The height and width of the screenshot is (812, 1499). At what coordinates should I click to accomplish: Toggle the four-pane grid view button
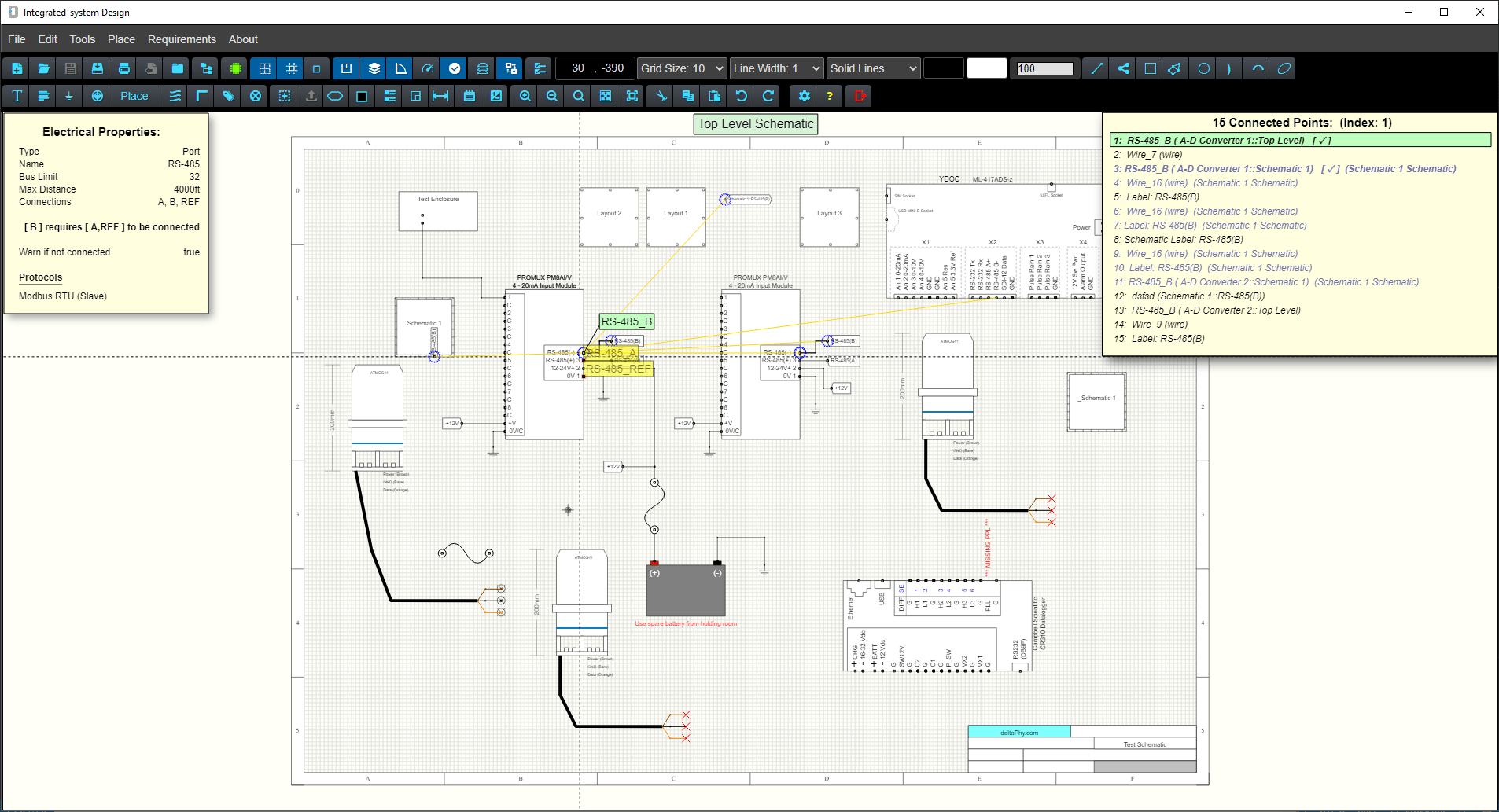click(265, 68)
